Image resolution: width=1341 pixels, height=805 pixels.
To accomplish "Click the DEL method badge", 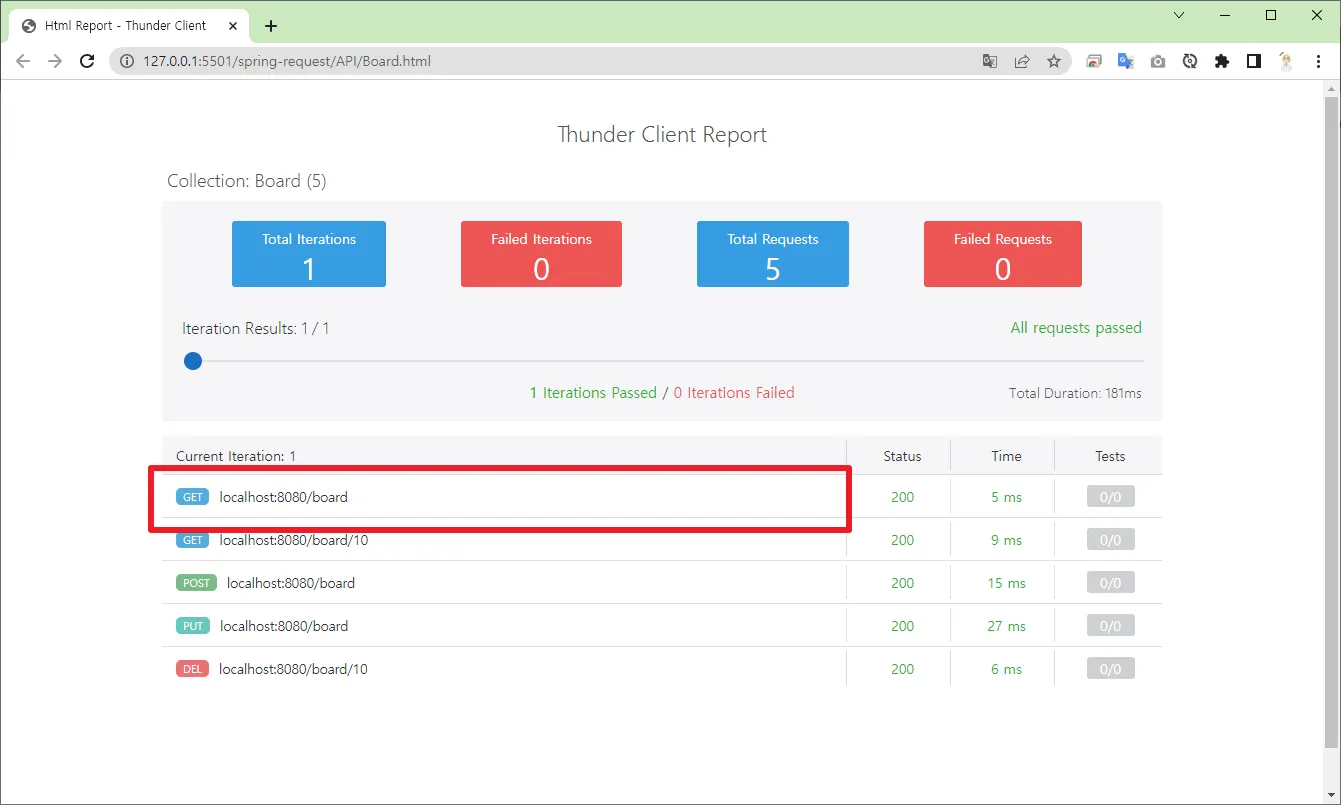I will pyautogui.click(x=192, y=669).
